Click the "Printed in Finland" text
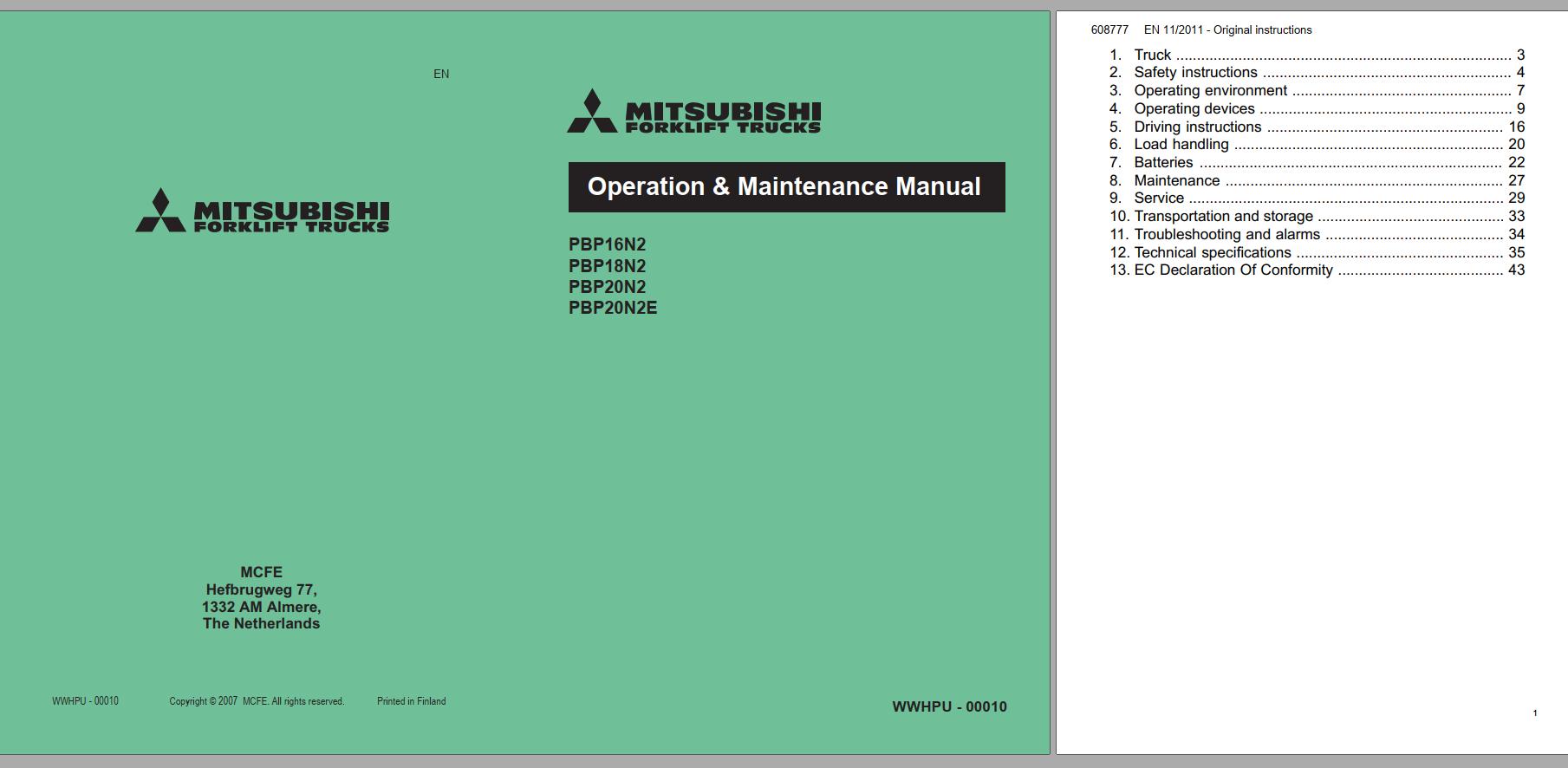This screenshot has width=1568, height=768. [x=411, y=701]
